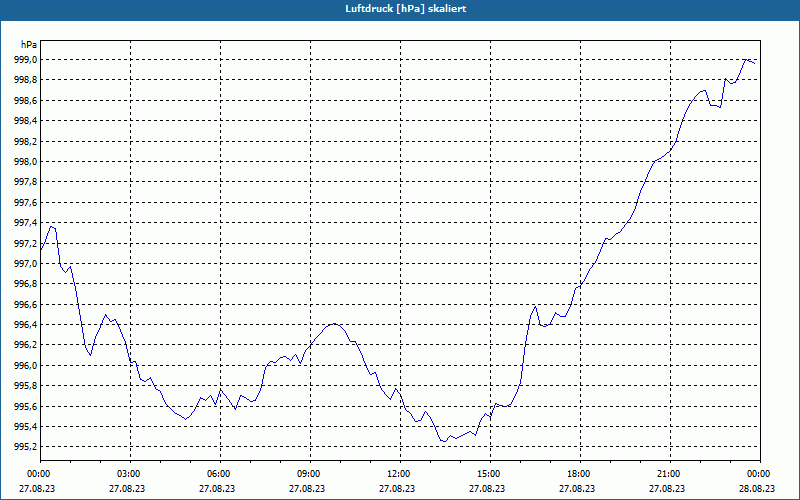Select the 997,2 y-axis value

tap(26, 243)
